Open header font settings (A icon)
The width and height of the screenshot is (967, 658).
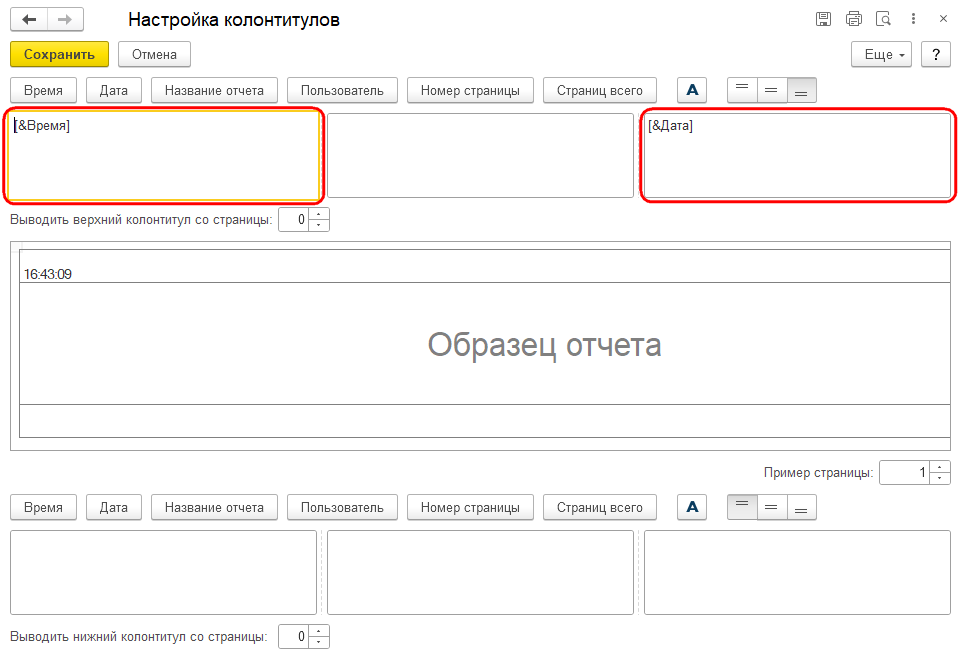(692, 91)
